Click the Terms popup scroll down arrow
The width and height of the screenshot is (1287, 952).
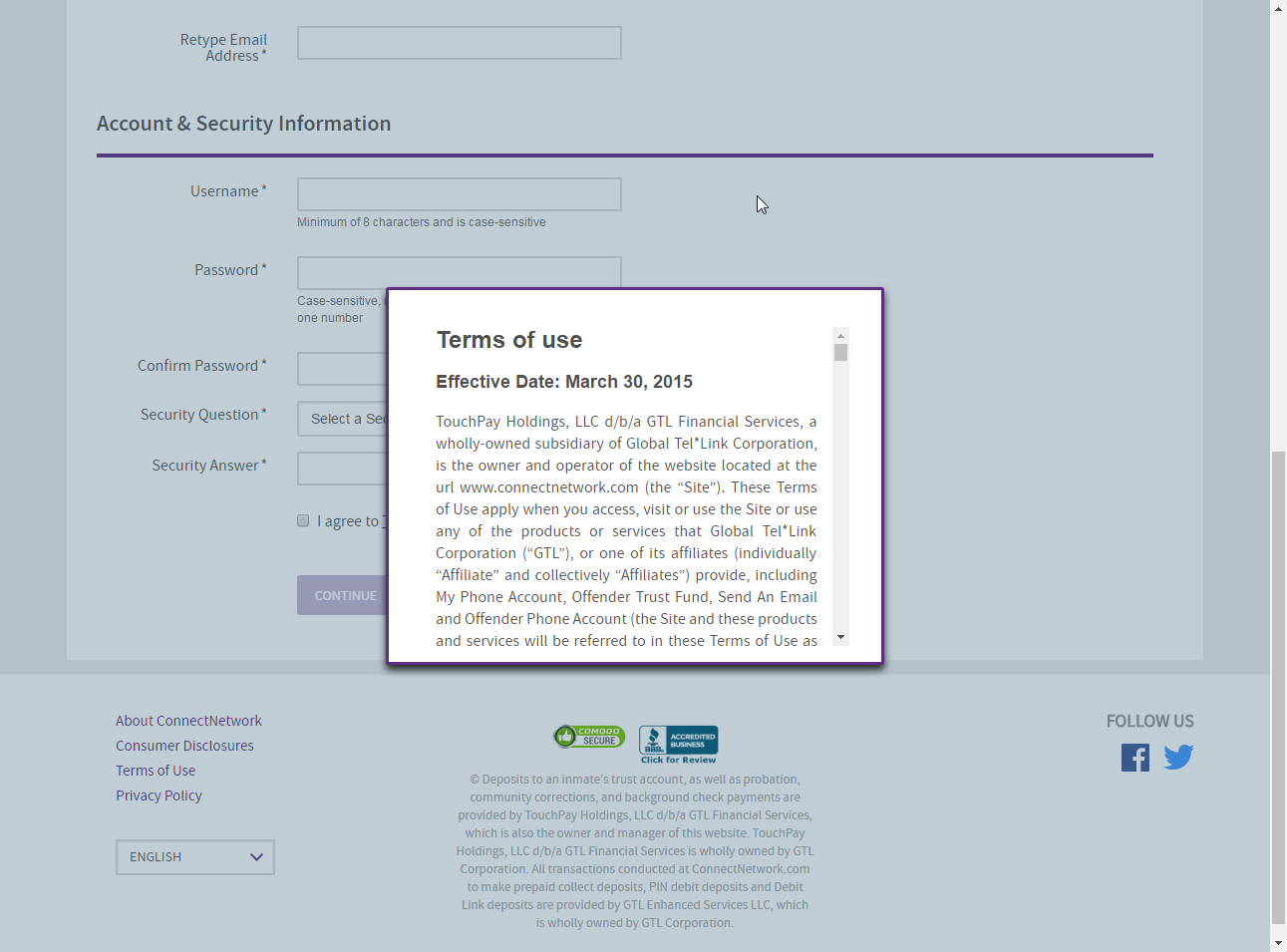[x=840, y=637]
